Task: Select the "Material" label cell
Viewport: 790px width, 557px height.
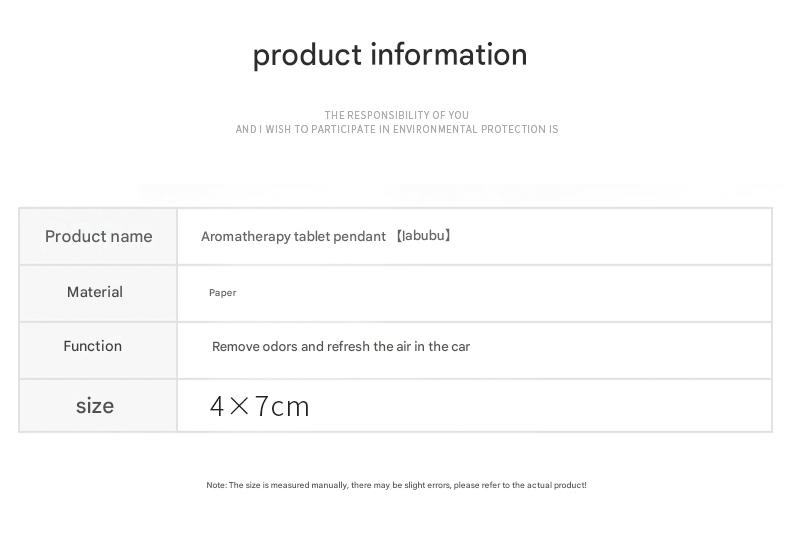Action: 95,292
